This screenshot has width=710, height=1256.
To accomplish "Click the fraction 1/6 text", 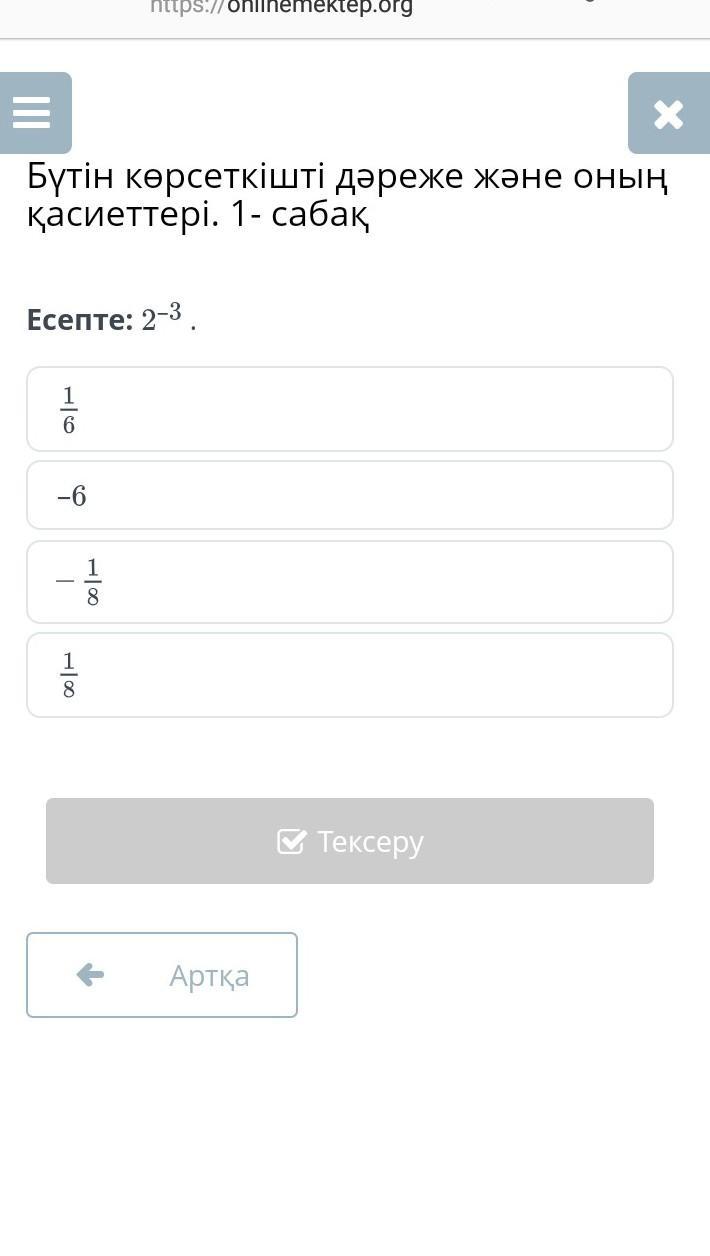I will pos(68,410).
